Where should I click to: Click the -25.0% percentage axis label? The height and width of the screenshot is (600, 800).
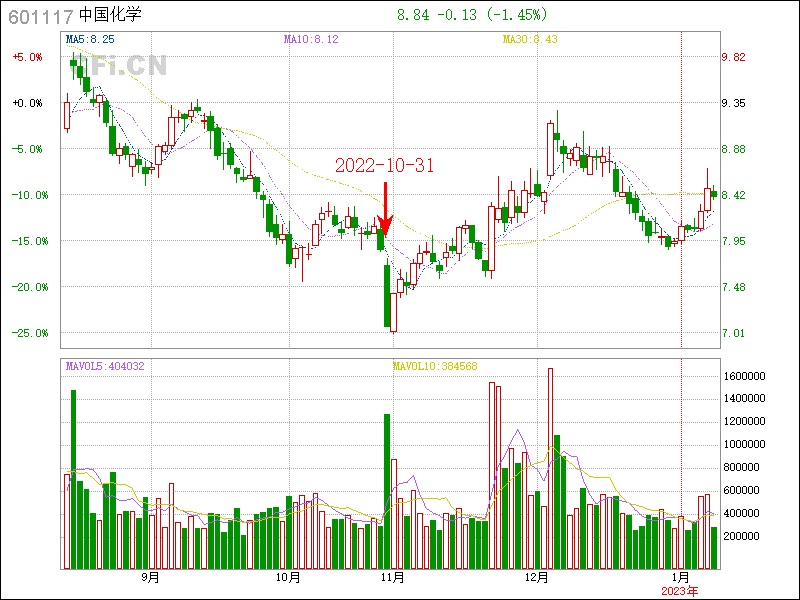coord(26,333)
